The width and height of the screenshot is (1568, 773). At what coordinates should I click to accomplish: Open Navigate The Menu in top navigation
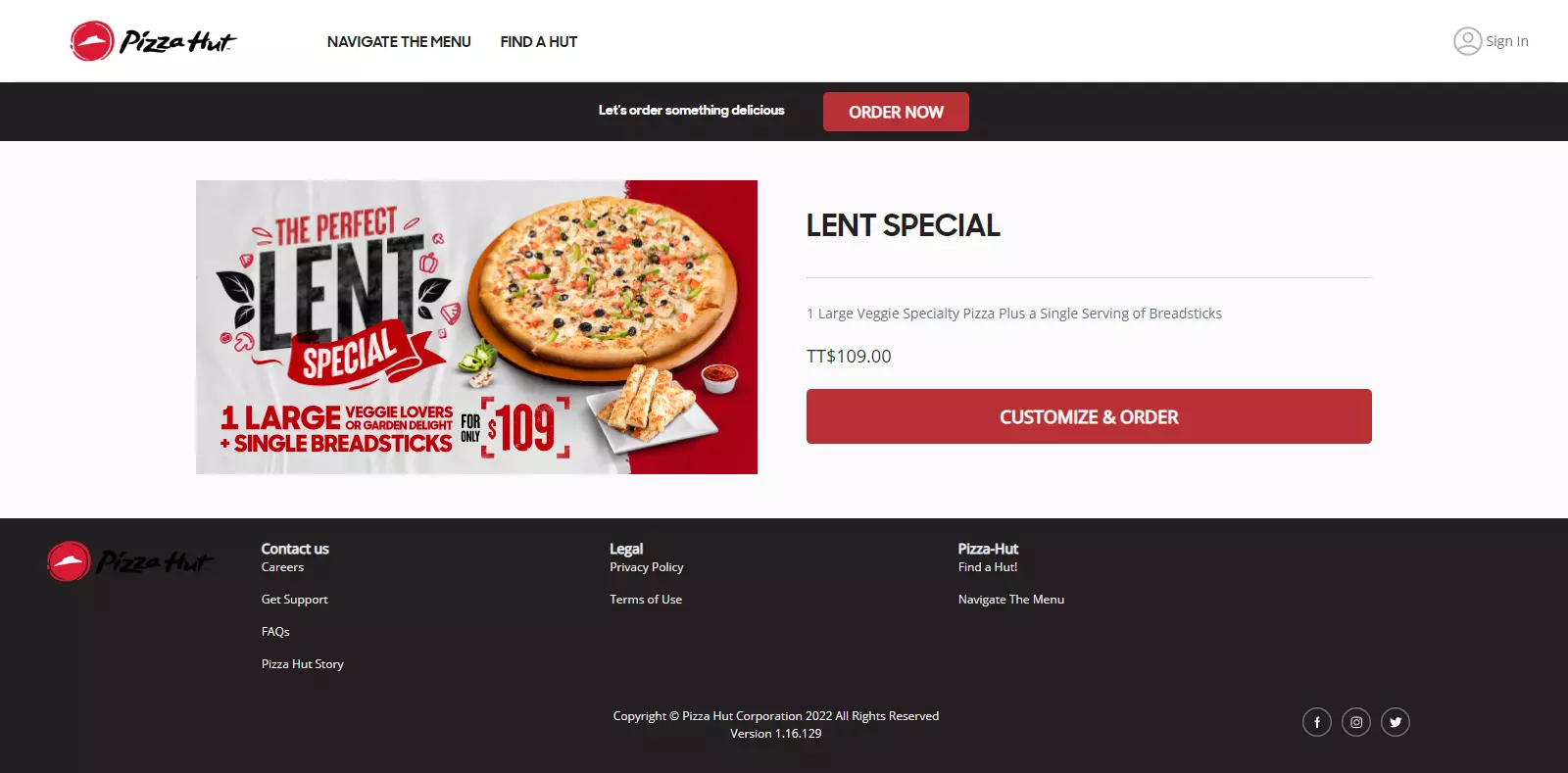pyautogui.click(x=399, y=42)
